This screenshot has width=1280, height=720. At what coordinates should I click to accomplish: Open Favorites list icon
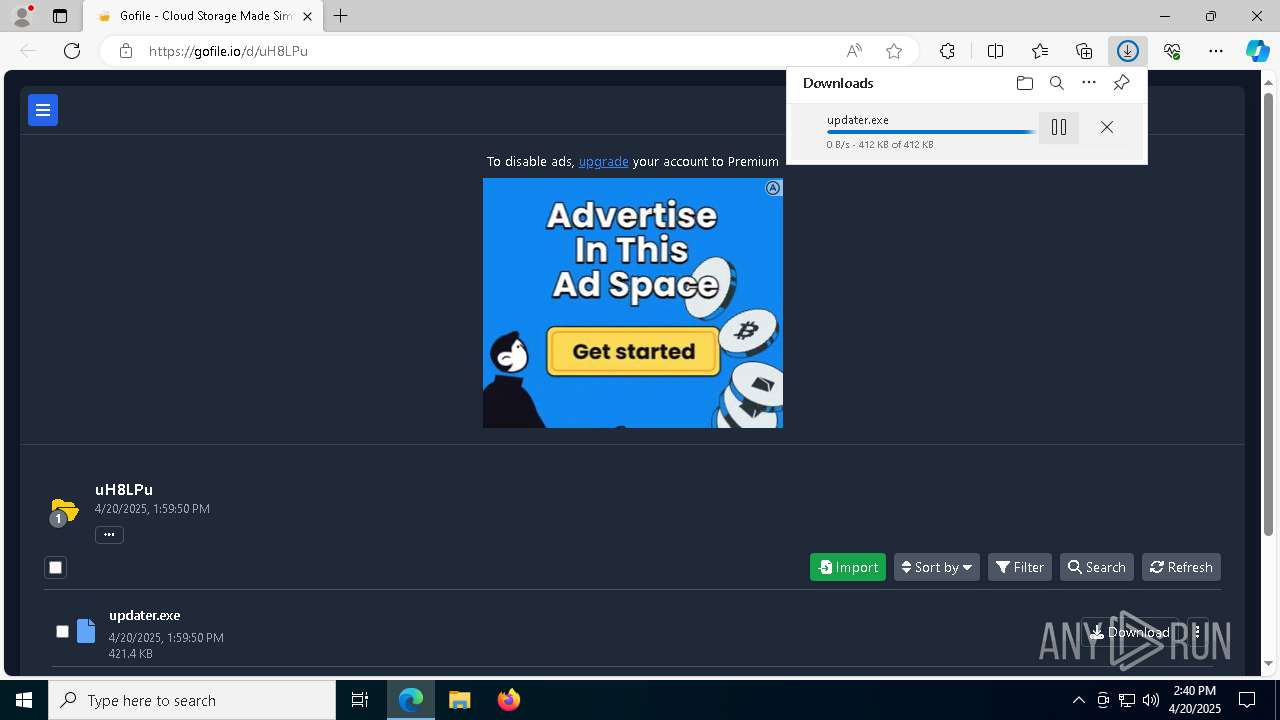click(1040, 51)
